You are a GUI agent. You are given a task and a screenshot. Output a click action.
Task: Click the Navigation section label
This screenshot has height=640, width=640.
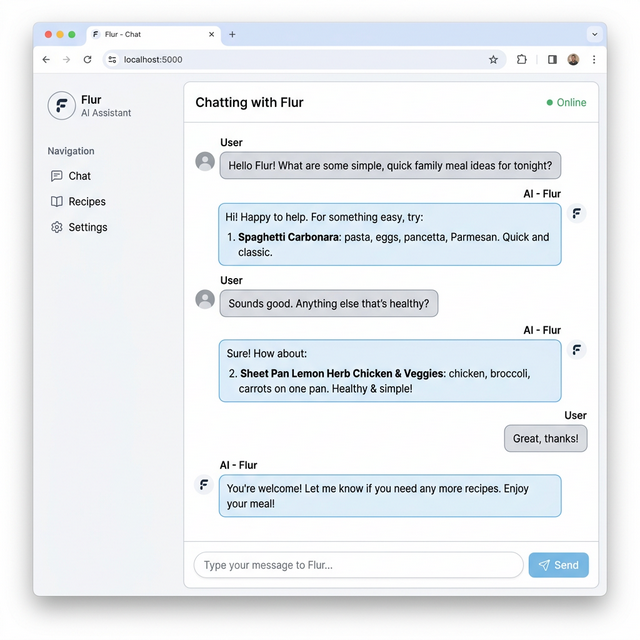[71, 151]
